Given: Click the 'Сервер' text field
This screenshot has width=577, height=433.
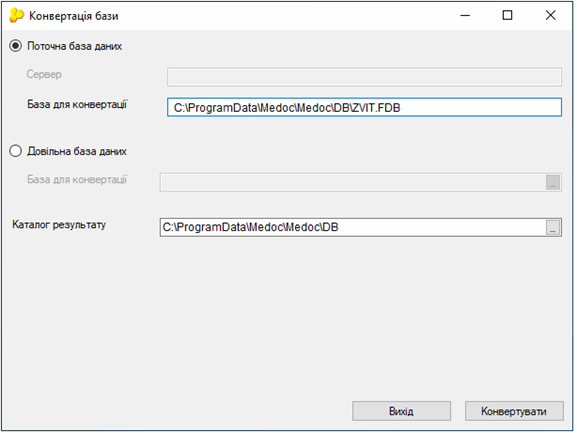Looking at the screenshot, I should tap(364, 77).
